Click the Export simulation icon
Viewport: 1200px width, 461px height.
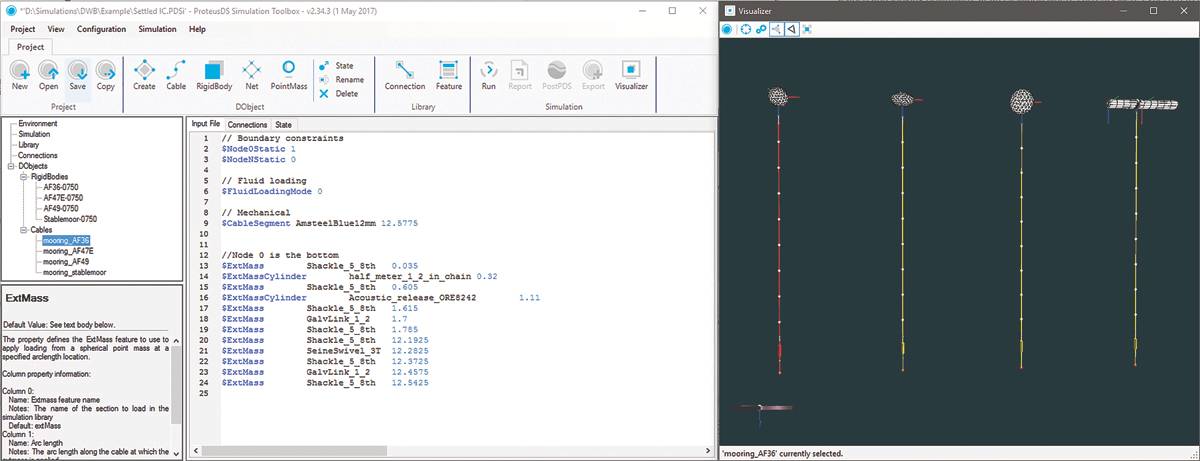pyautogui.click(x=593, y=76)
